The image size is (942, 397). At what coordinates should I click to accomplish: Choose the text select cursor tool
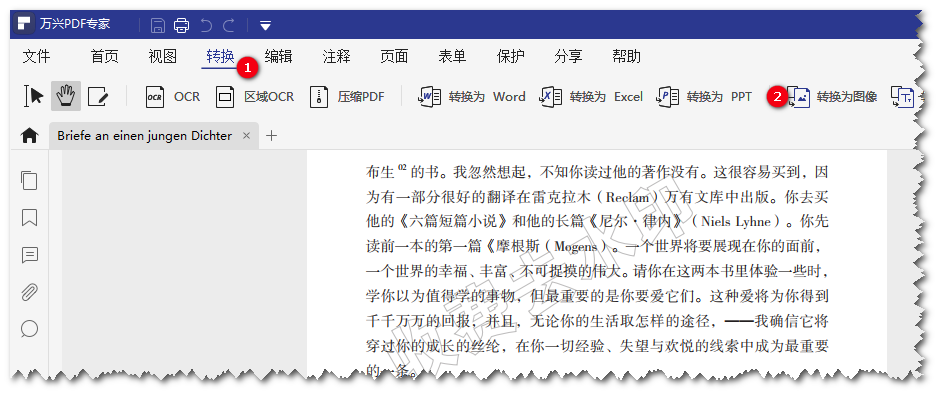[x=34, y=96]
